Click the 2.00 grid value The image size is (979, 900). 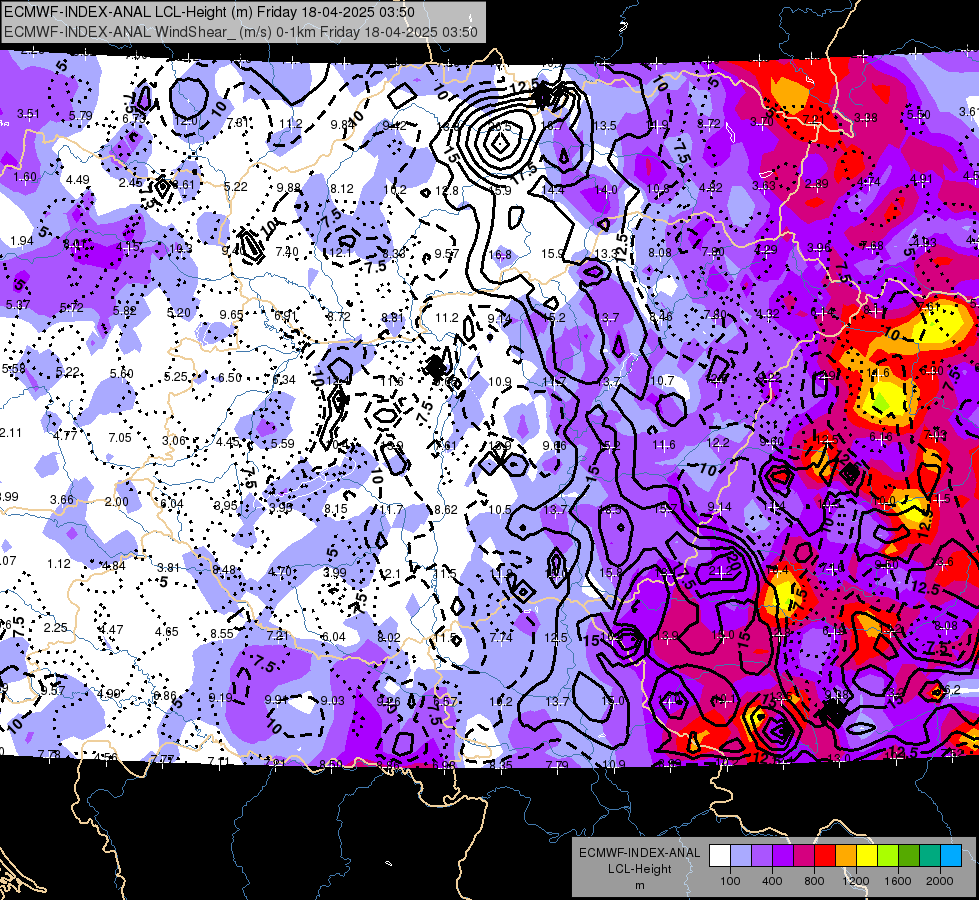[117, 502]
